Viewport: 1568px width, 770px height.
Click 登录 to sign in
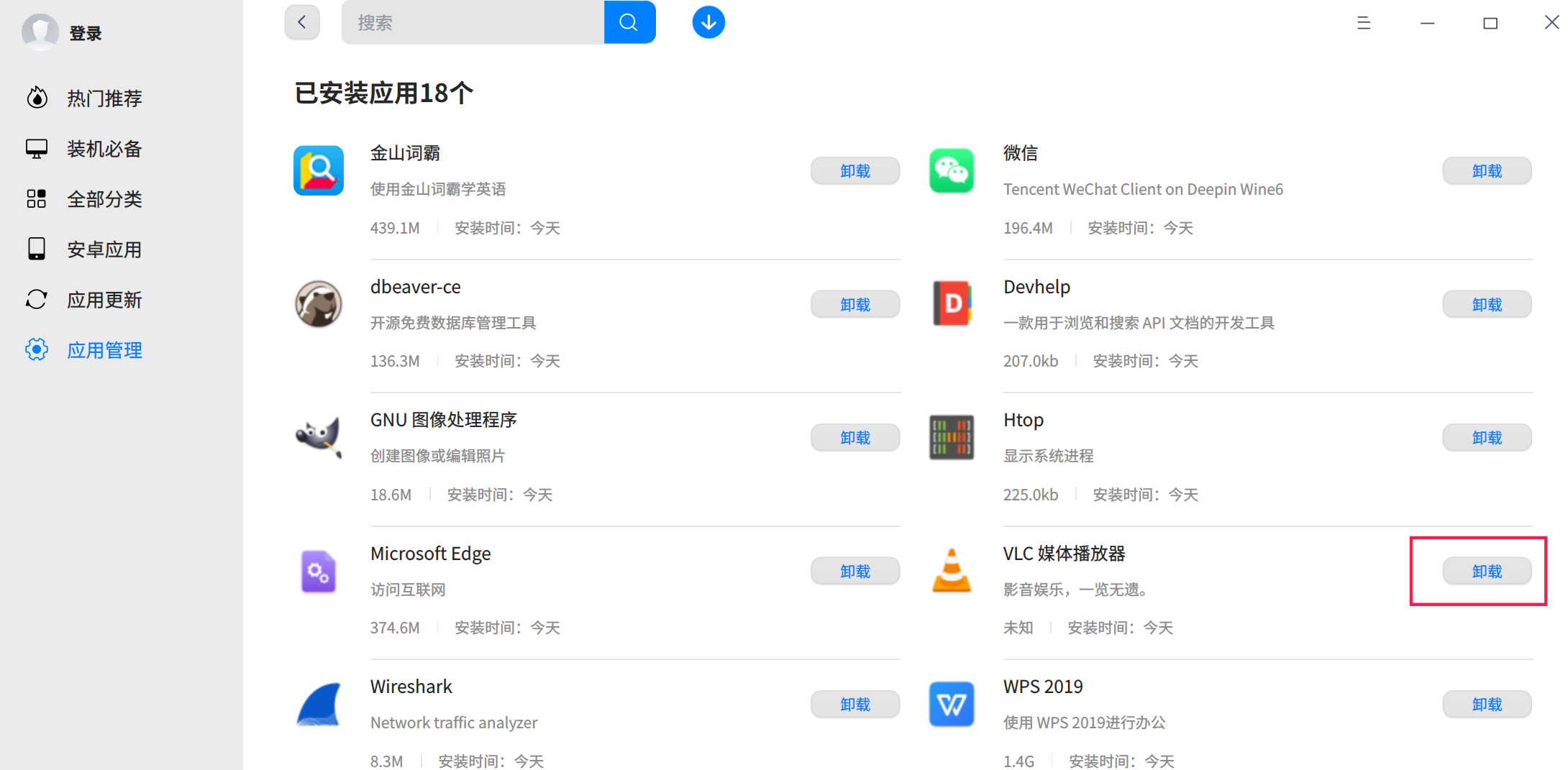point(86,33)
